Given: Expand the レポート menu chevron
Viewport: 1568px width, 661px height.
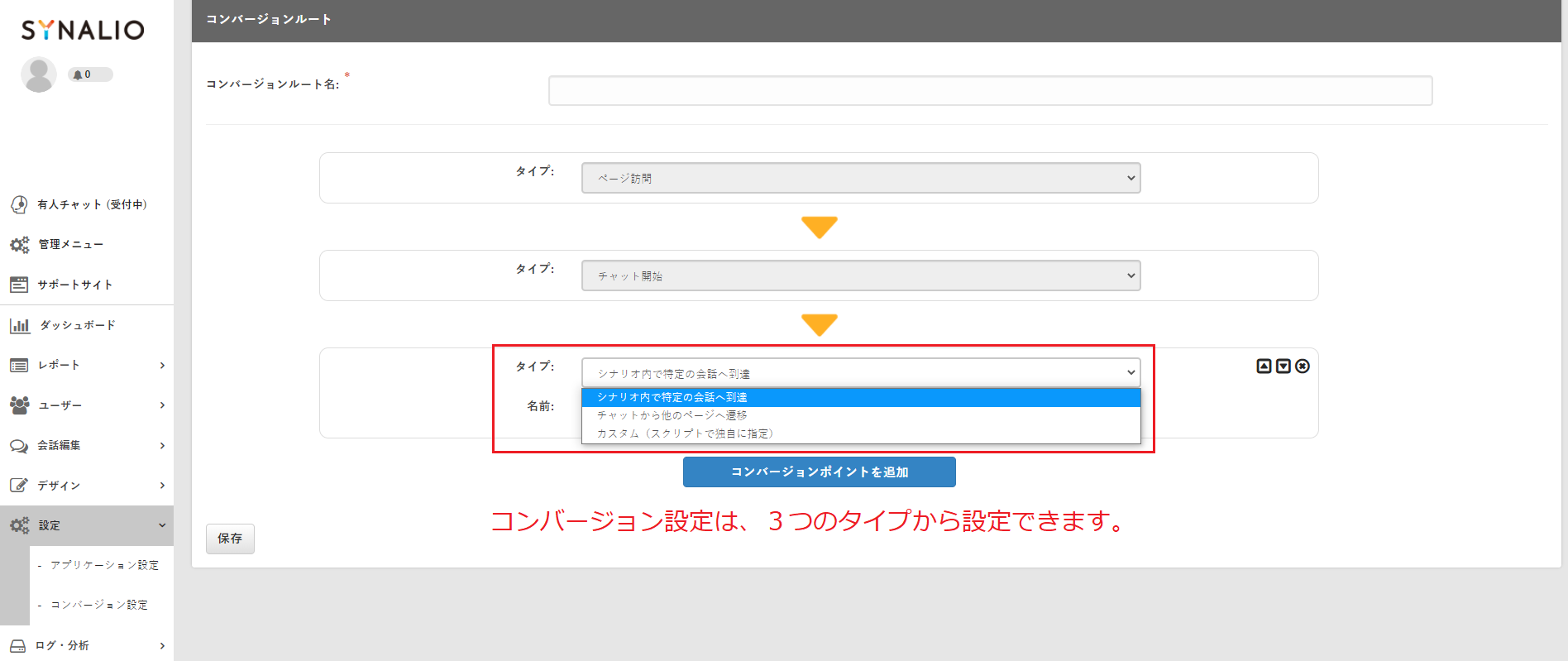Looking at the screenshot, I should (162, 366).
